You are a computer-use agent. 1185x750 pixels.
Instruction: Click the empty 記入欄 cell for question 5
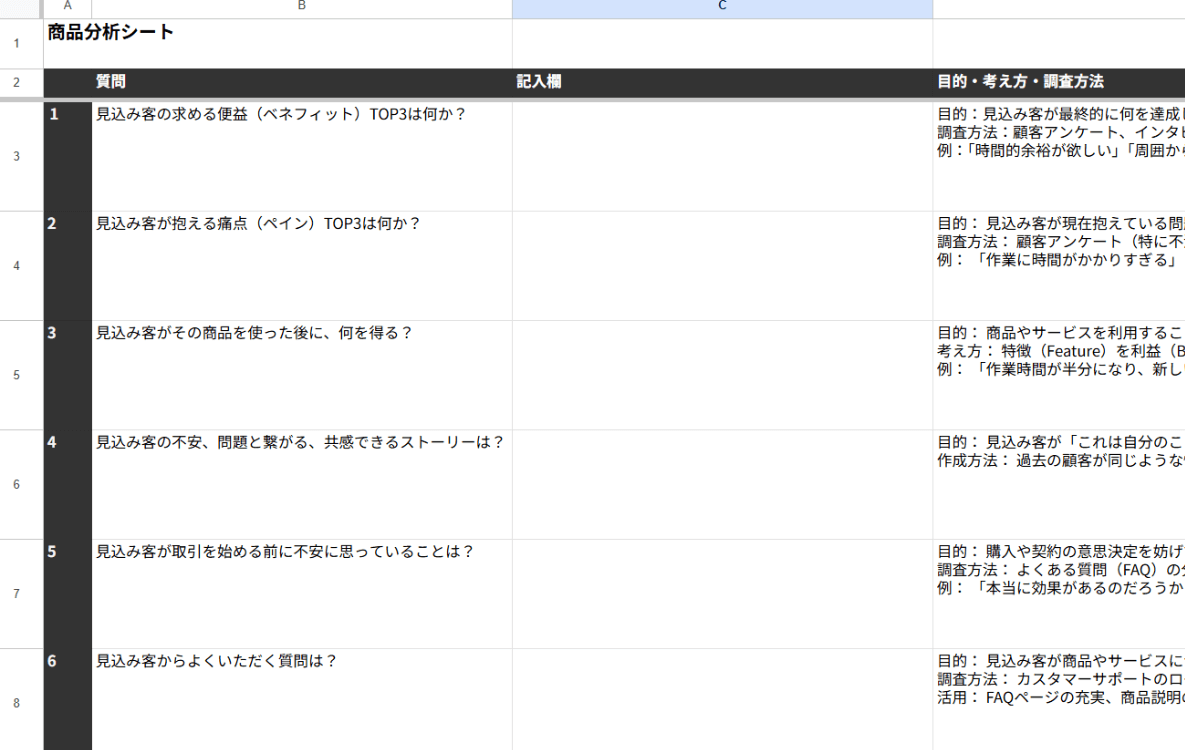coord(722,594)
